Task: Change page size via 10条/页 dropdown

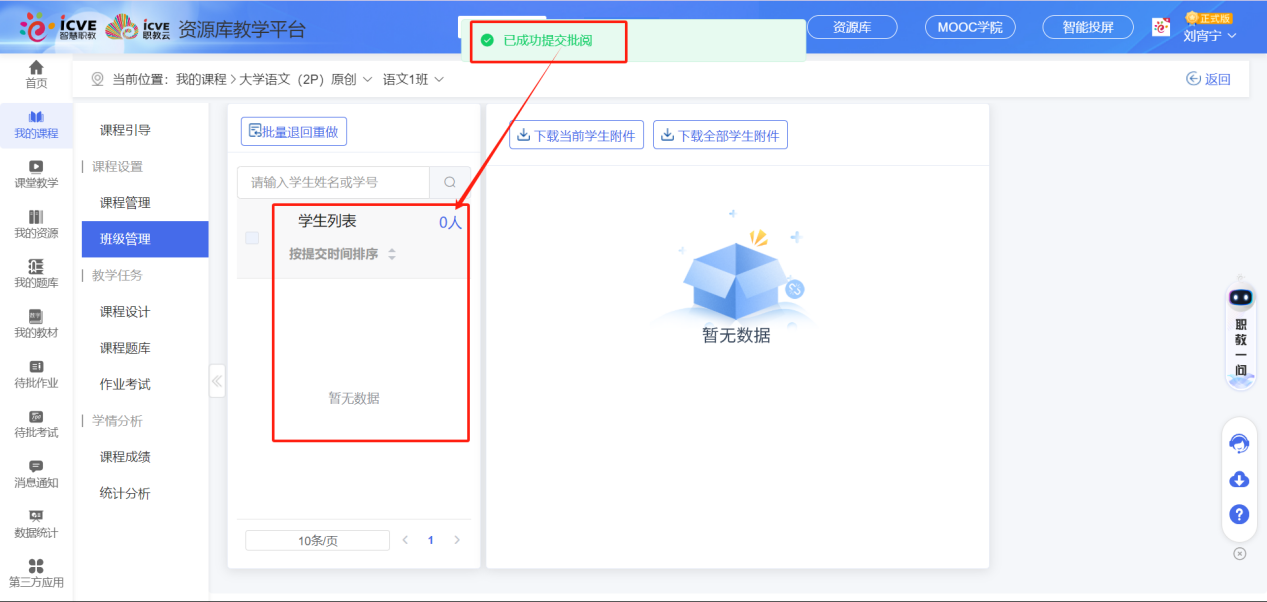Action: 316,539
